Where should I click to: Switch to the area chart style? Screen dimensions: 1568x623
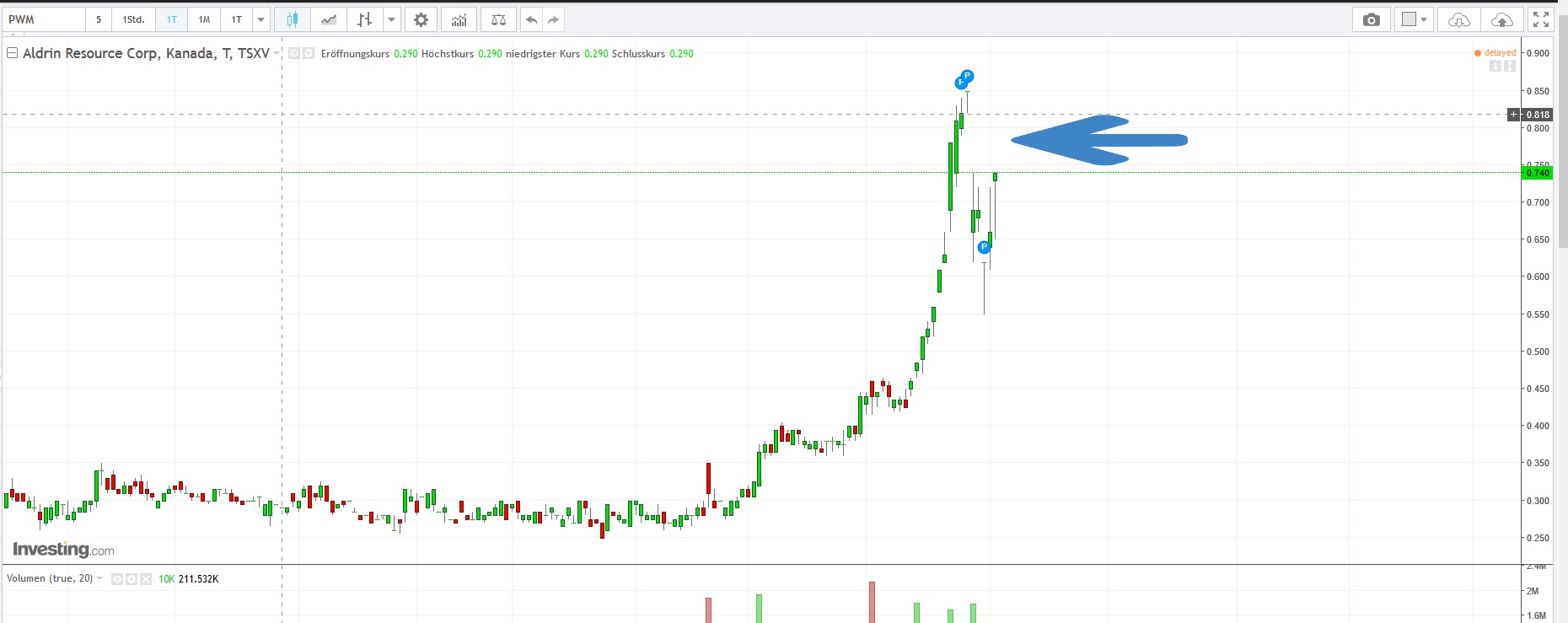pyautogui.click(x=329, y=19)
